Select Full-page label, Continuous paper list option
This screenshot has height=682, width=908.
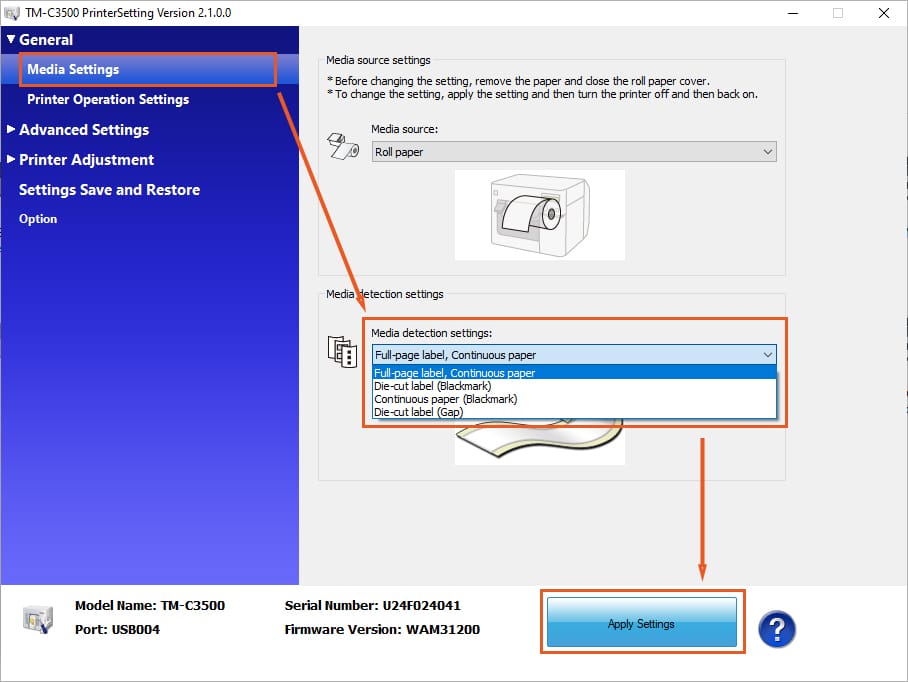pos(574,372)
